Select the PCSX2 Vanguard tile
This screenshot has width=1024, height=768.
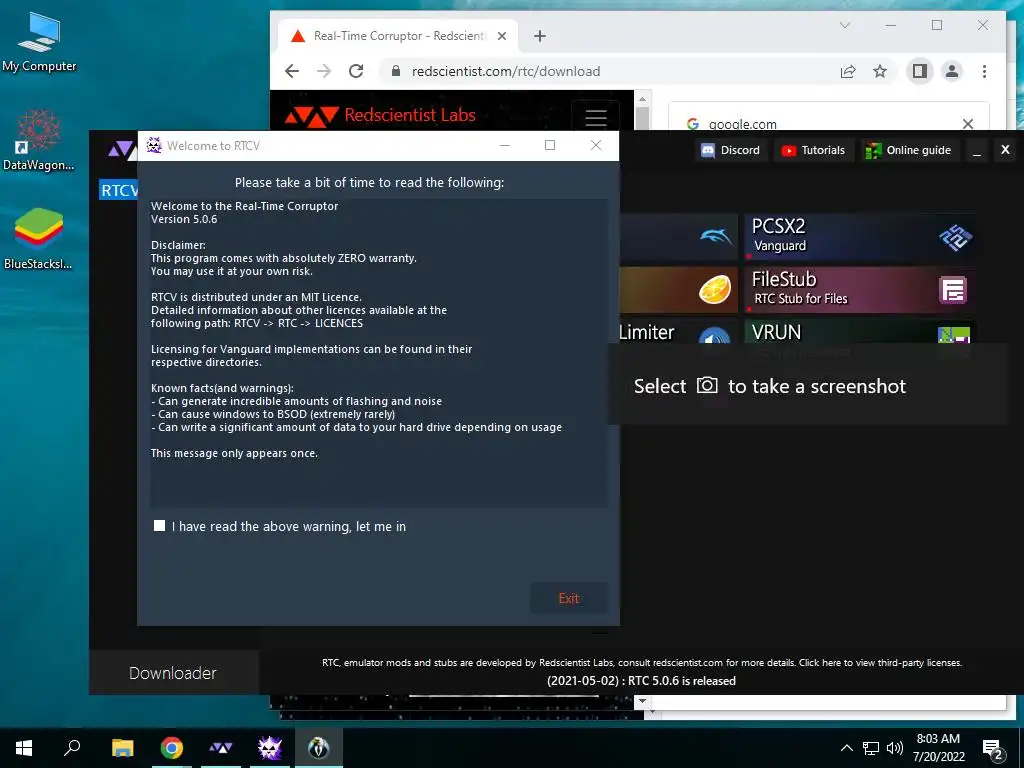(x=861, y=237)
